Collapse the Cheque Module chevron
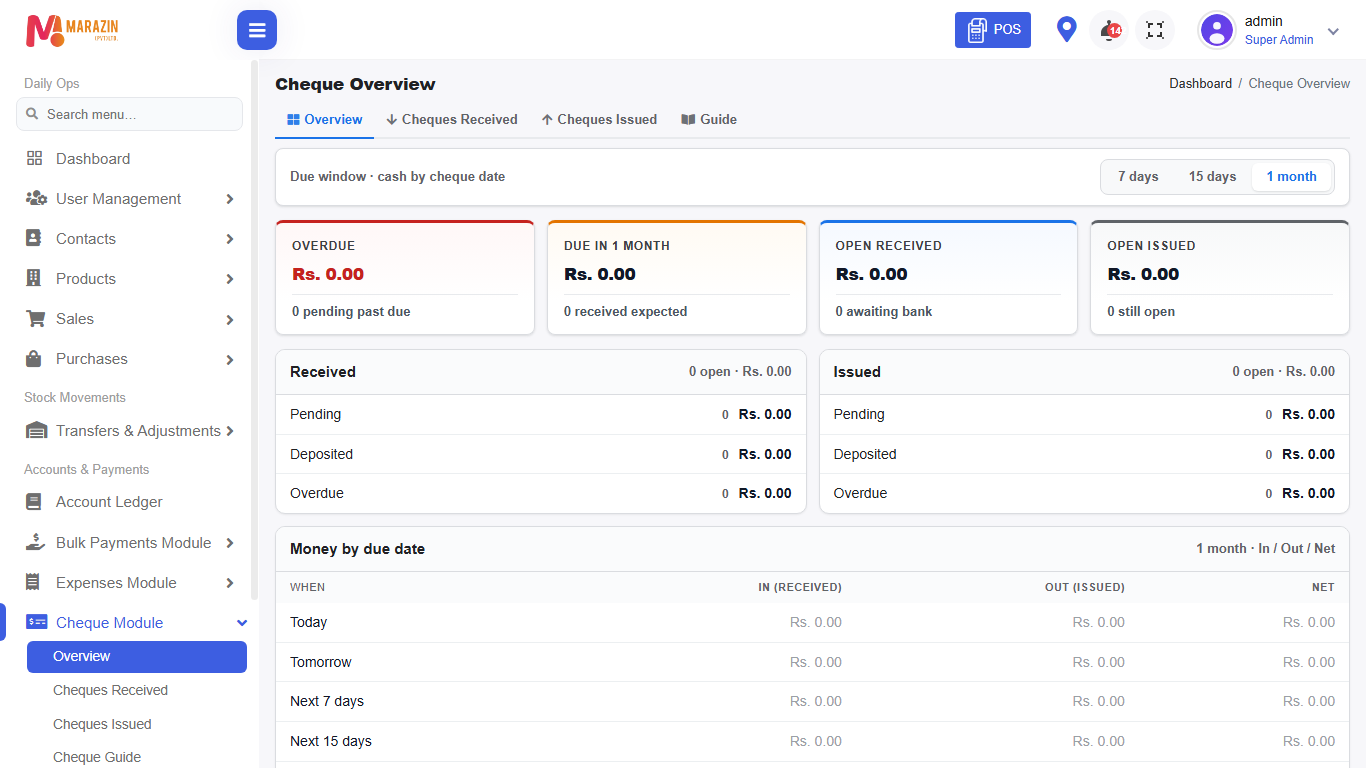 241,623
